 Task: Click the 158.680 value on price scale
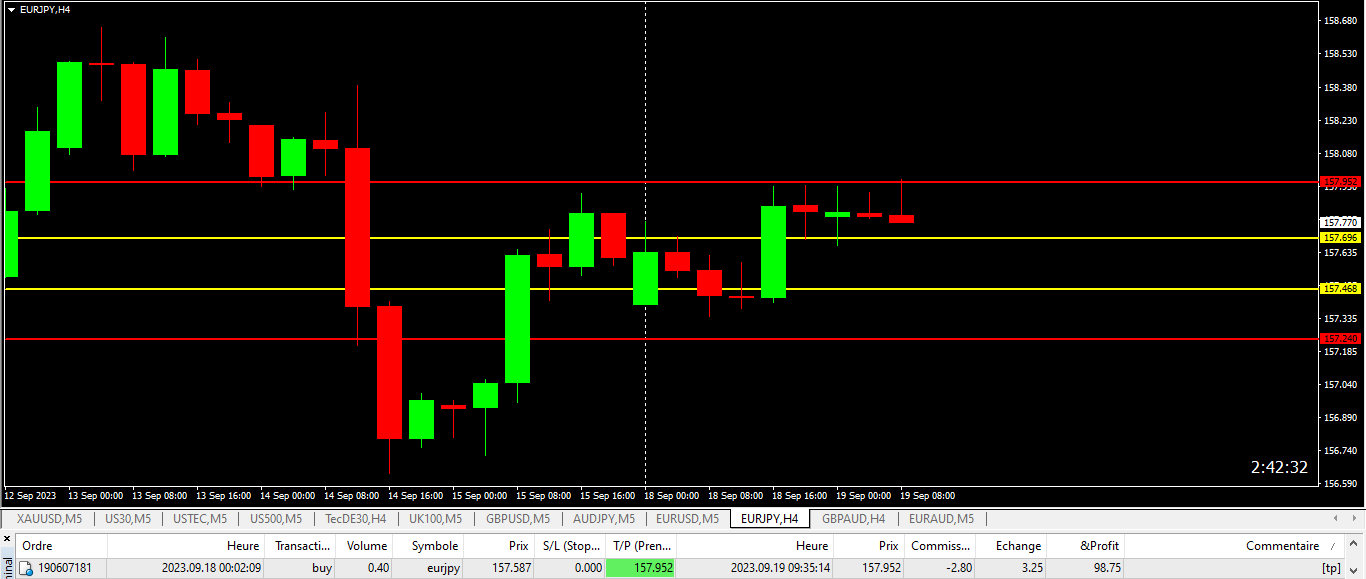1340,20
